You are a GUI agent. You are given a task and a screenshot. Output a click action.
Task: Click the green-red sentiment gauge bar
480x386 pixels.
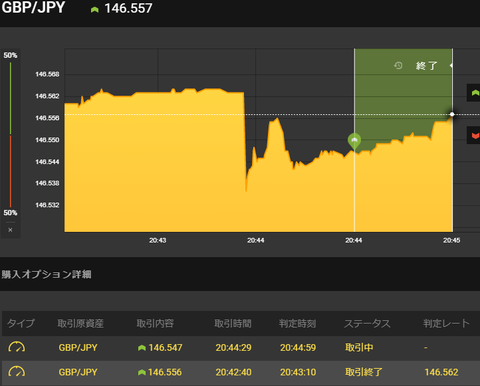pos(10,135)
